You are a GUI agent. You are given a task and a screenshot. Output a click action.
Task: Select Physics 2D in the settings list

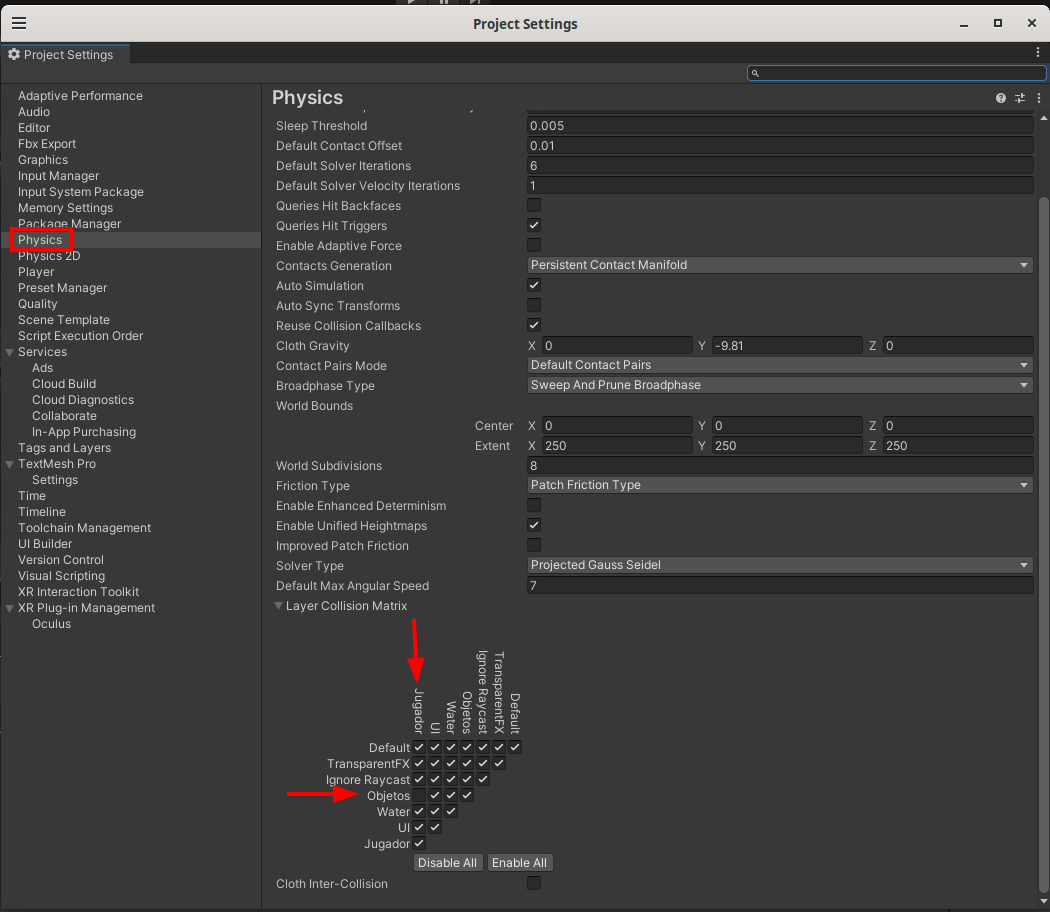point(49,256)
